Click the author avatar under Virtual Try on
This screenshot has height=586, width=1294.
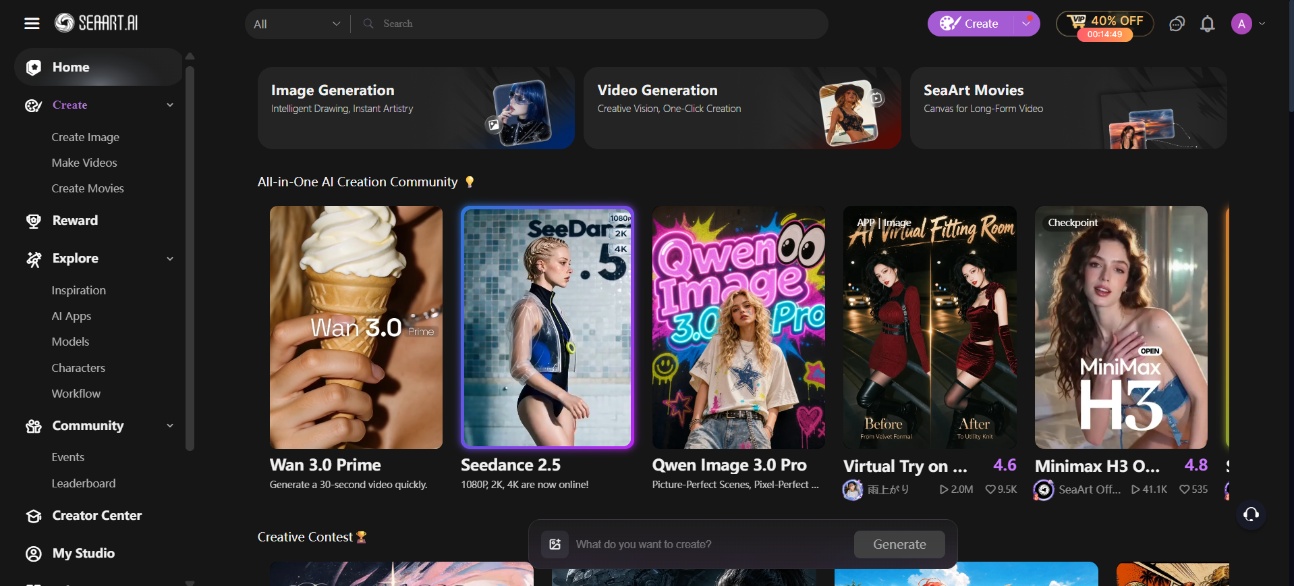(x=853, y=490)
